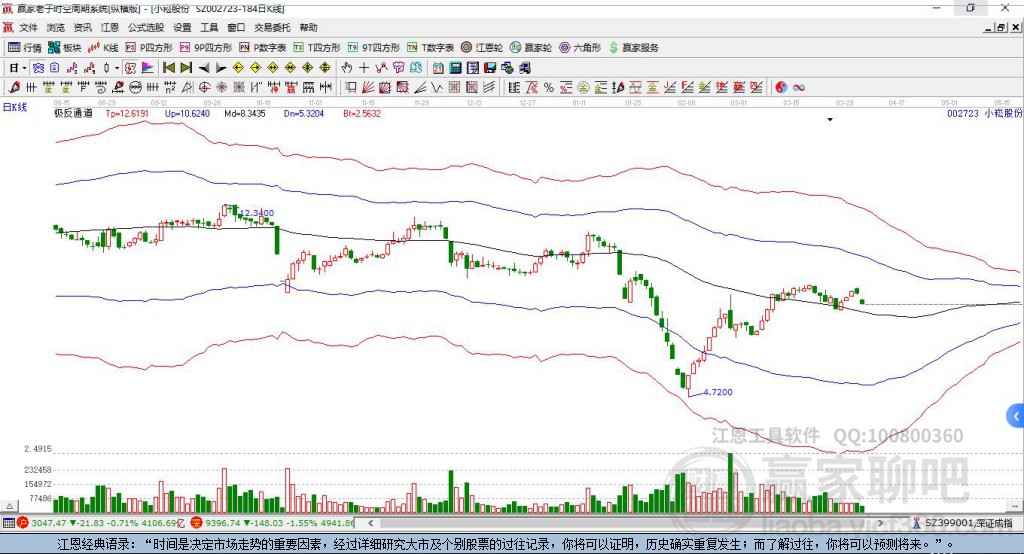Viewport: 1024px width, 554px height.
Task: Click the Shenzhen index 9396.74 status
Action: (x=272, y=523)
